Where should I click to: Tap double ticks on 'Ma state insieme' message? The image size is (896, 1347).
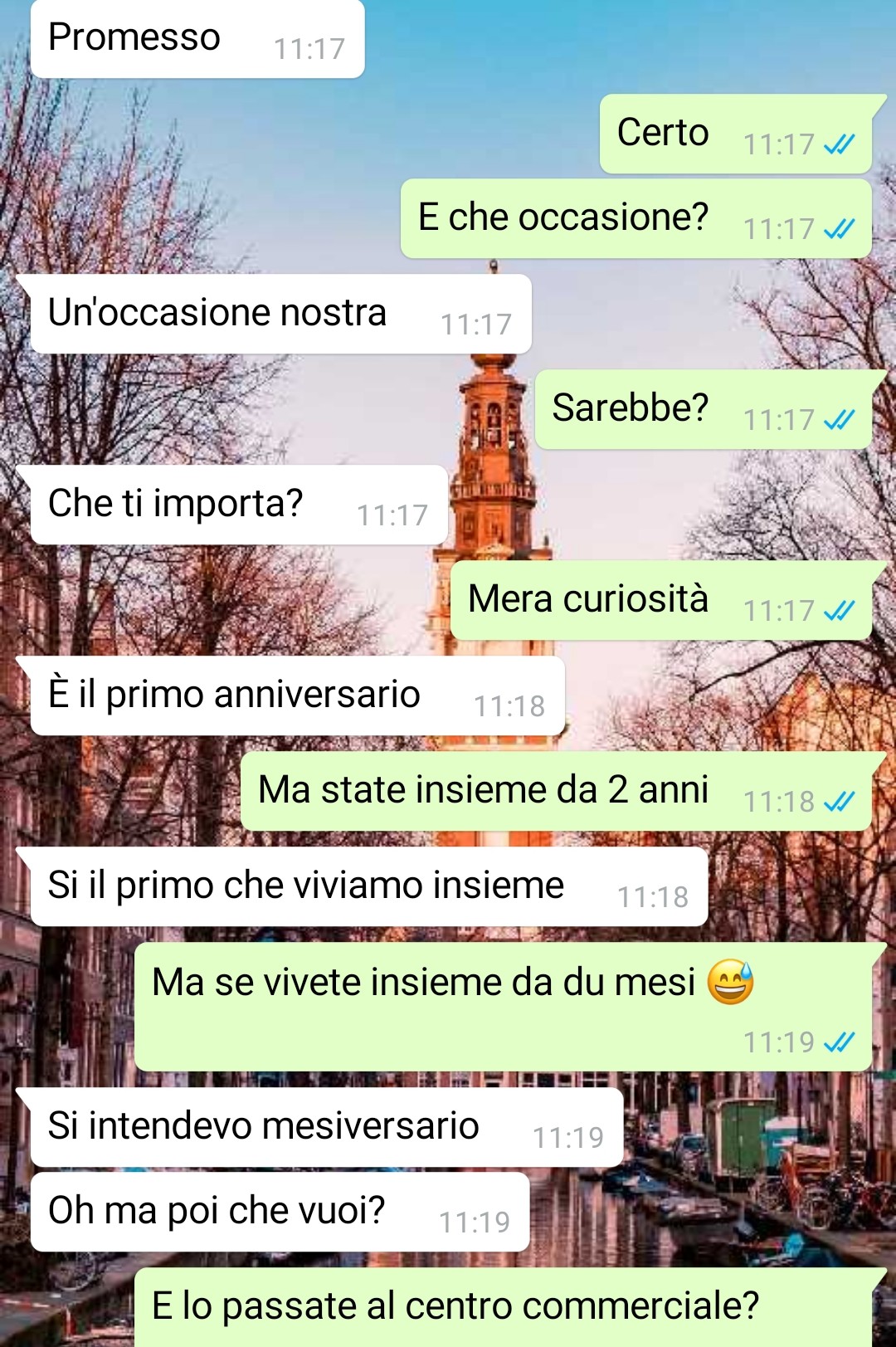coord(839,802)
